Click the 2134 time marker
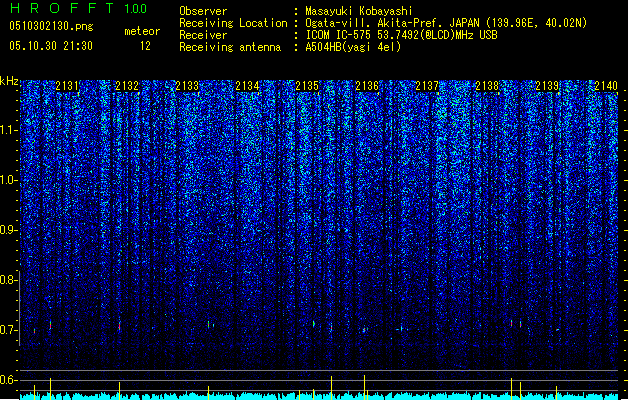The height and width of the screenshot is (400, 629). (248, 86)
